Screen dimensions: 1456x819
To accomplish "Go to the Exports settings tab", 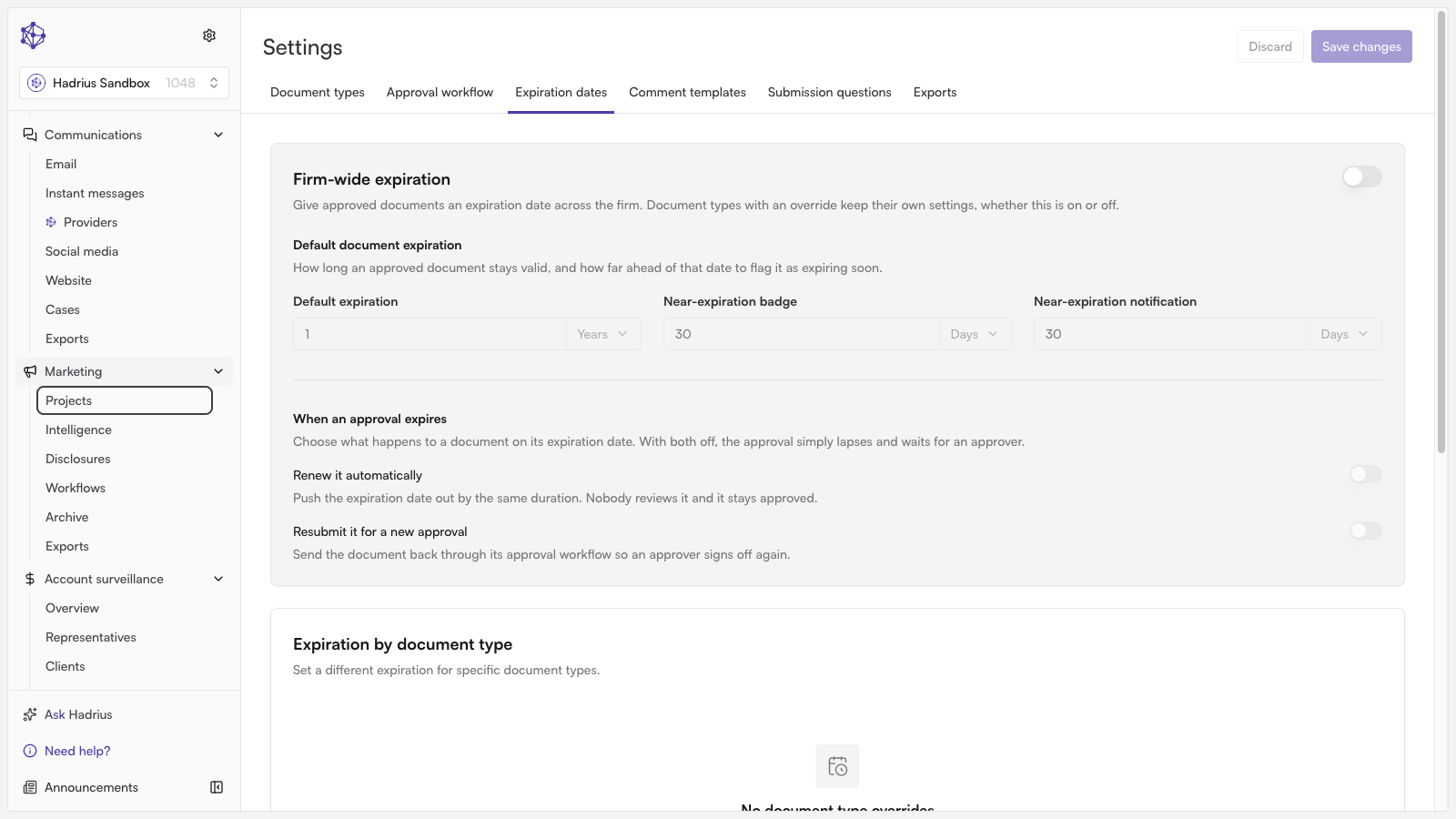I will coord(935,92).
